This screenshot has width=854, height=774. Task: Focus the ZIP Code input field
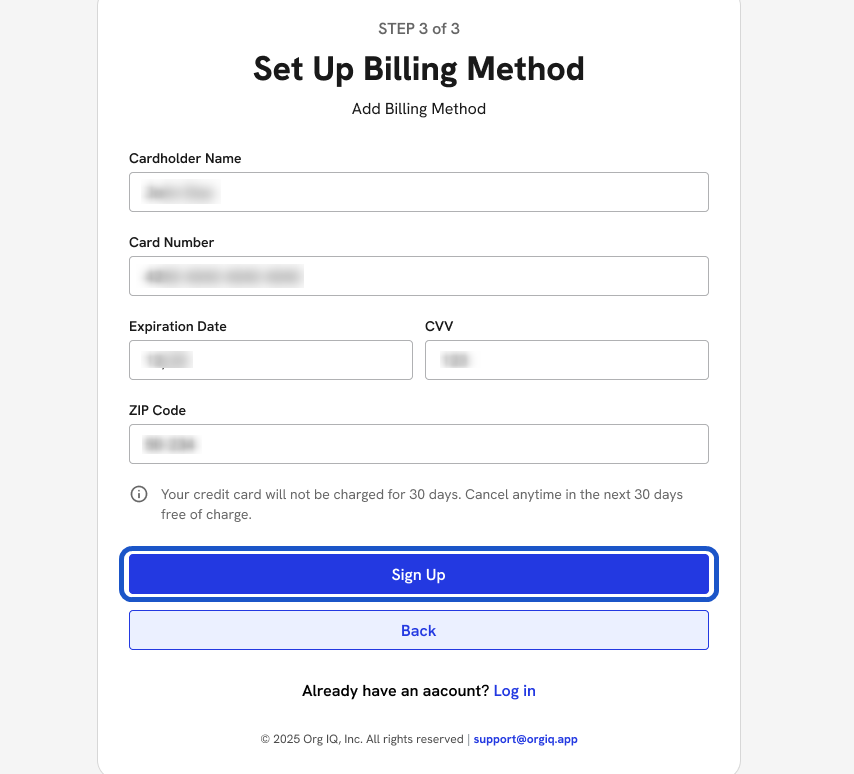418,444
